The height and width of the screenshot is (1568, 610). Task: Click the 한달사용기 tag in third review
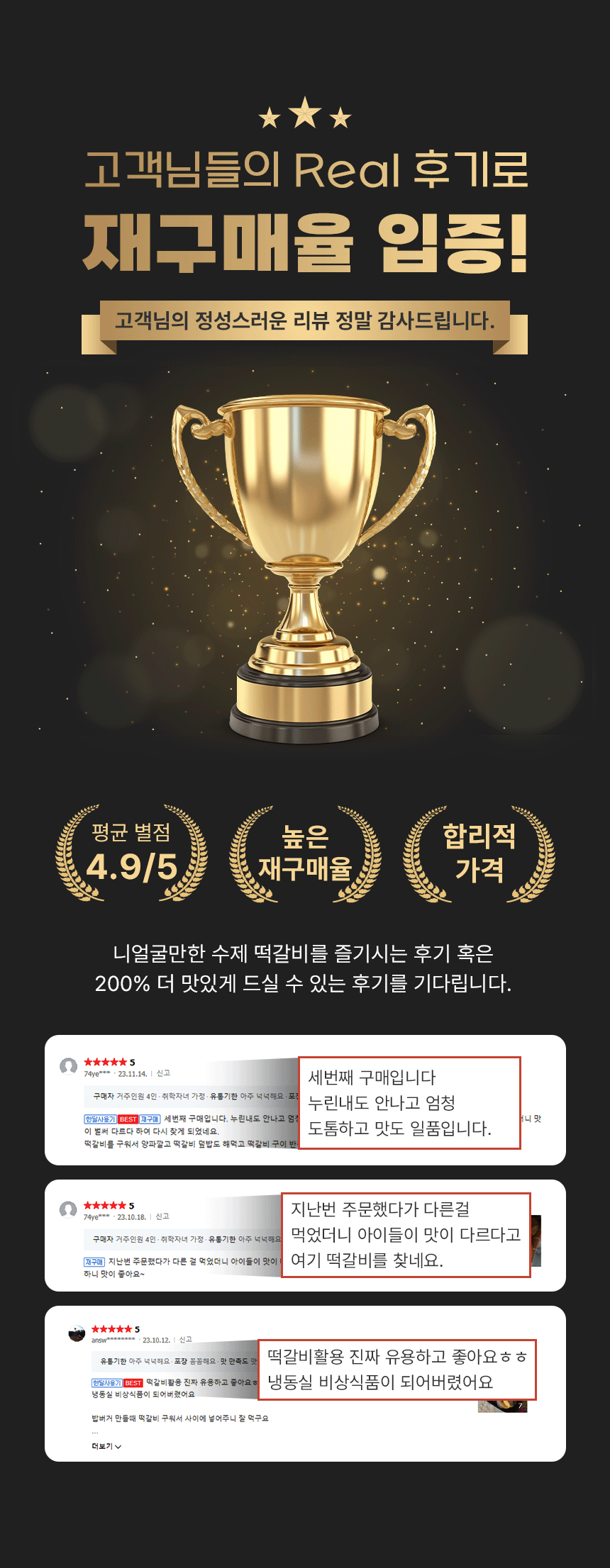[x=106, y=1383]
